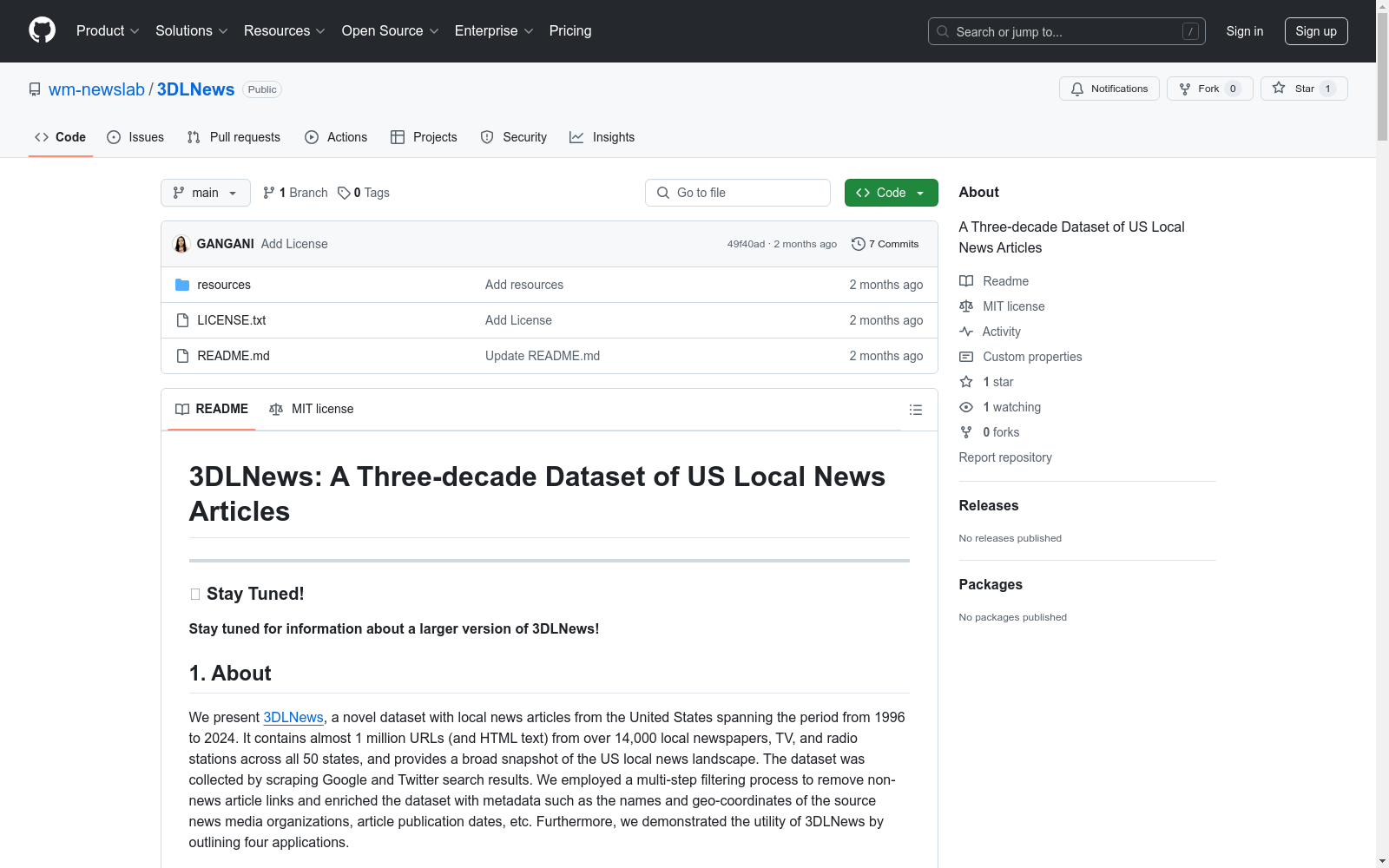Open the Update README.md commit message
This screenshot has height=868, width=1389.
pos(543,356)
